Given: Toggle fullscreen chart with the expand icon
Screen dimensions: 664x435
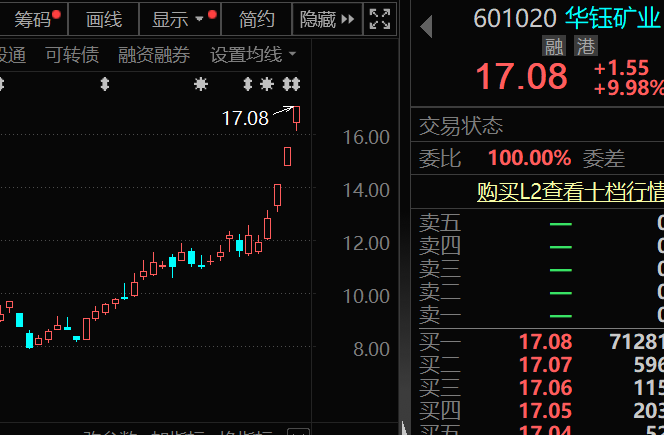Looking at the screenshot, I should (x=379, y=19).
